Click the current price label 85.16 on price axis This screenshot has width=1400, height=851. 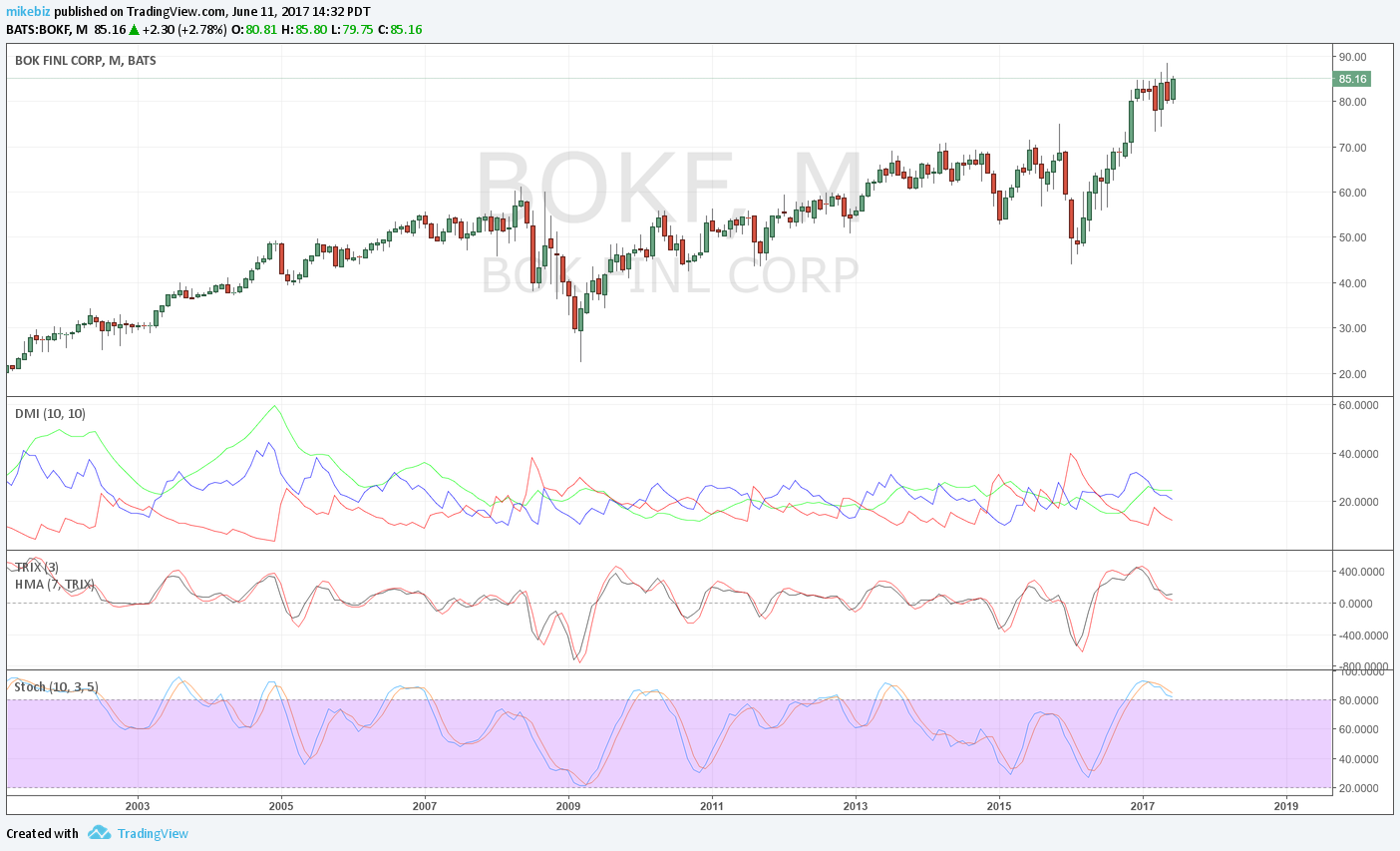tap(1352, 79)
